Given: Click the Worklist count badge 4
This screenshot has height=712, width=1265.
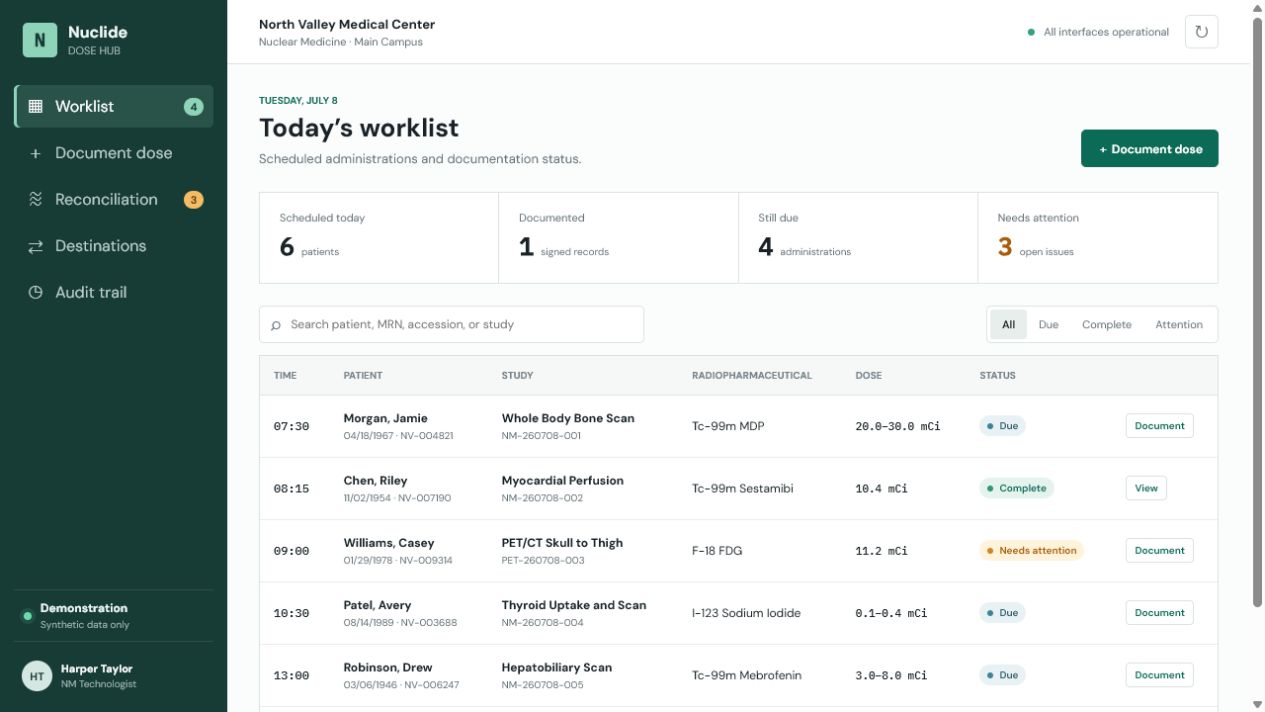Looking at the screenshot, I should click(x=193, y=106).
